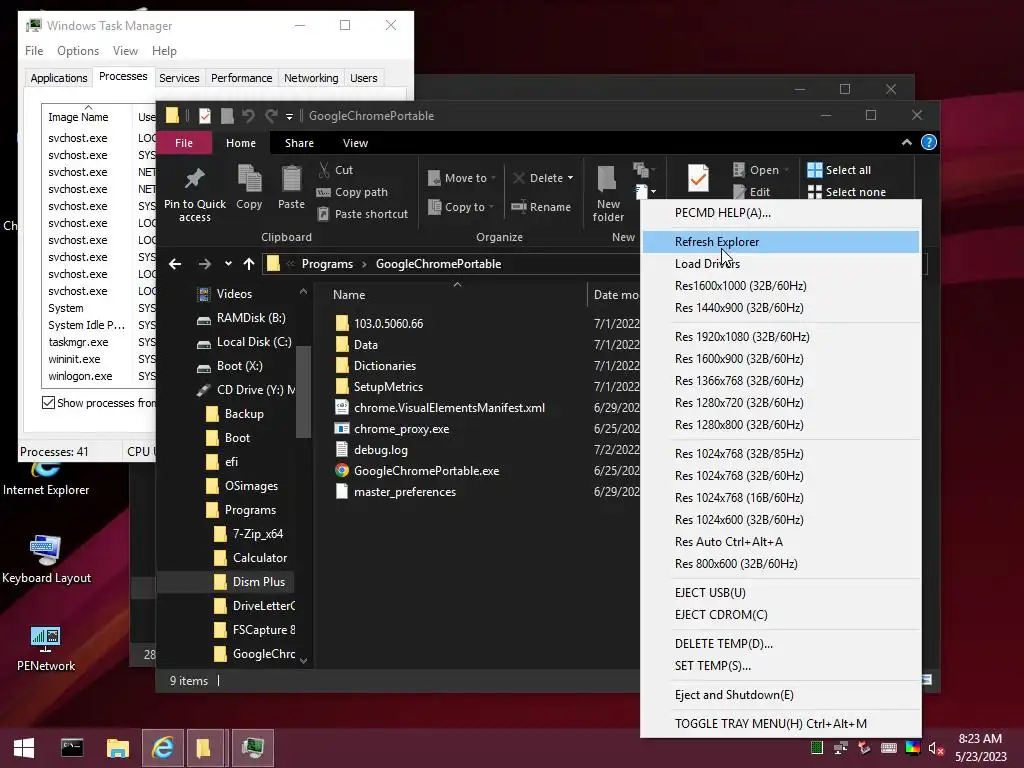This screenshot has width=1024, height=768.
Task: Switch to Task Manager Services tab
Action: (x=179, y=78)
